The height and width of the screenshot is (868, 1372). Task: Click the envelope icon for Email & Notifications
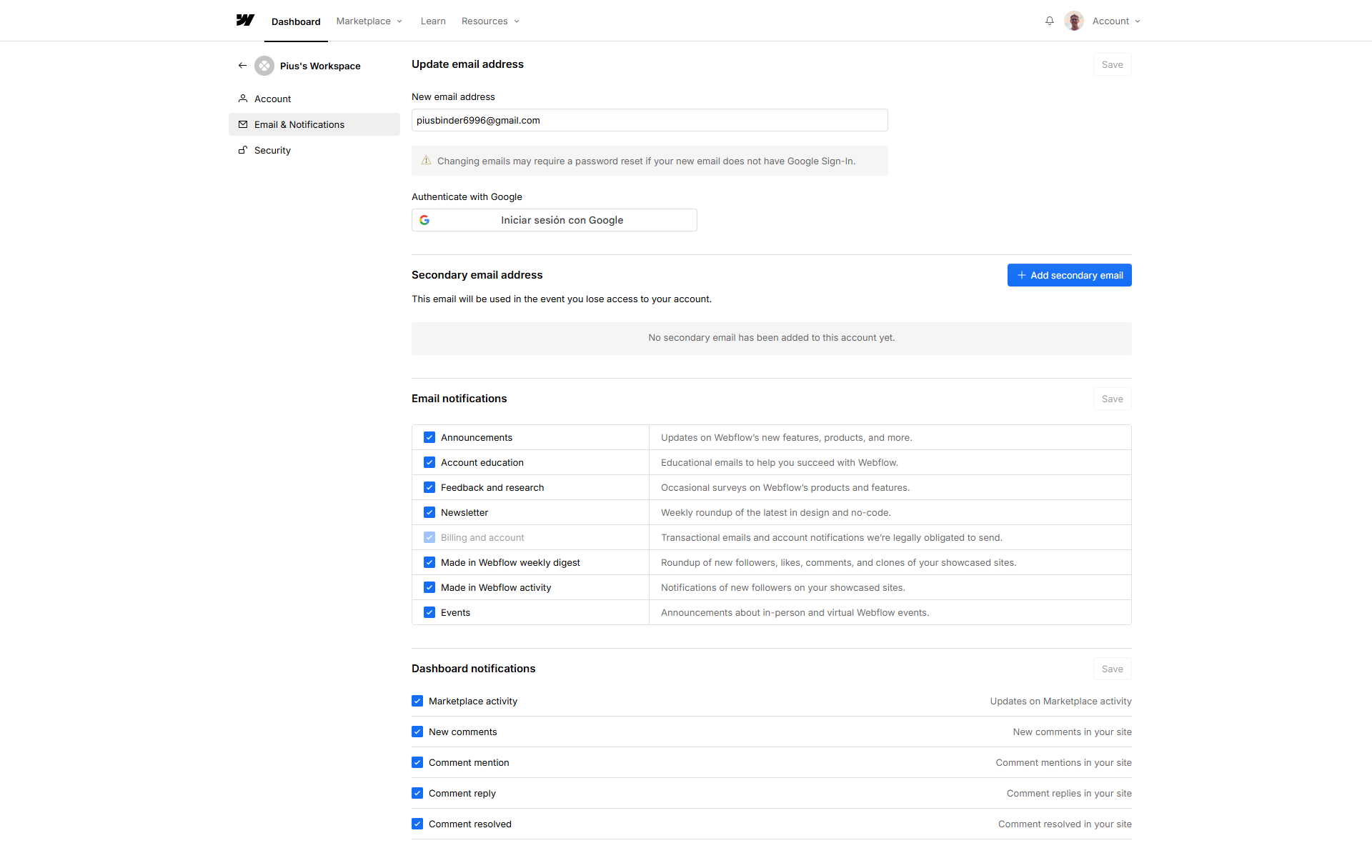point(243,124)
